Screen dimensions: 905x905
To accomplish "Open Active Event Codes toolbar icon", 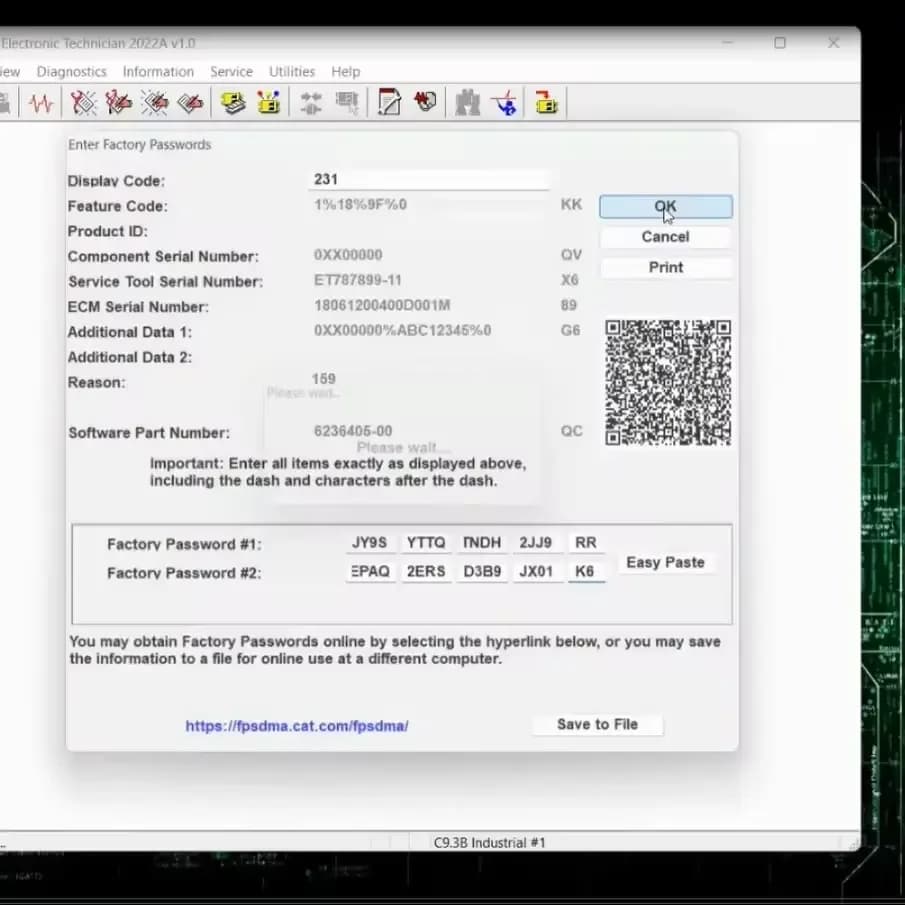I will 155,103.
